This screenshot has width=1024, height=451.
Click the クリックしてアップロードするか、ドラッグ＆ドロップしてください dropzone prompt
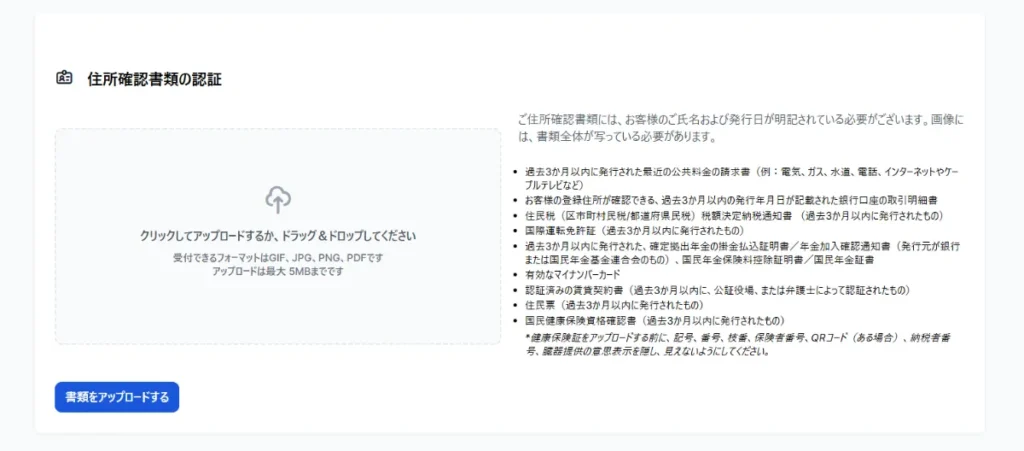tap(278, 236)
